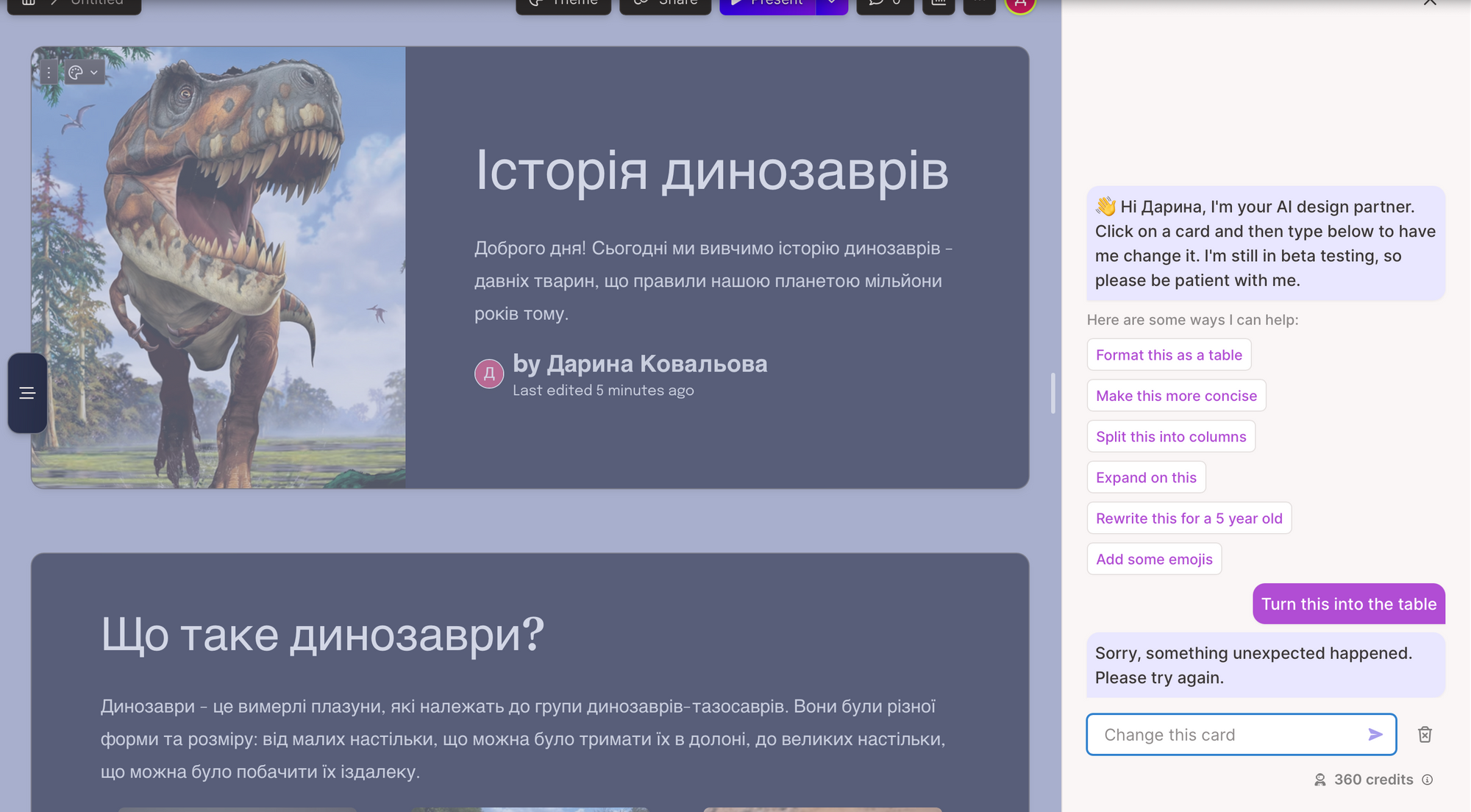Choose 'Expand on this' suggestion
The width and height of the screenshot is (1471, 812).
(1146, 477)
